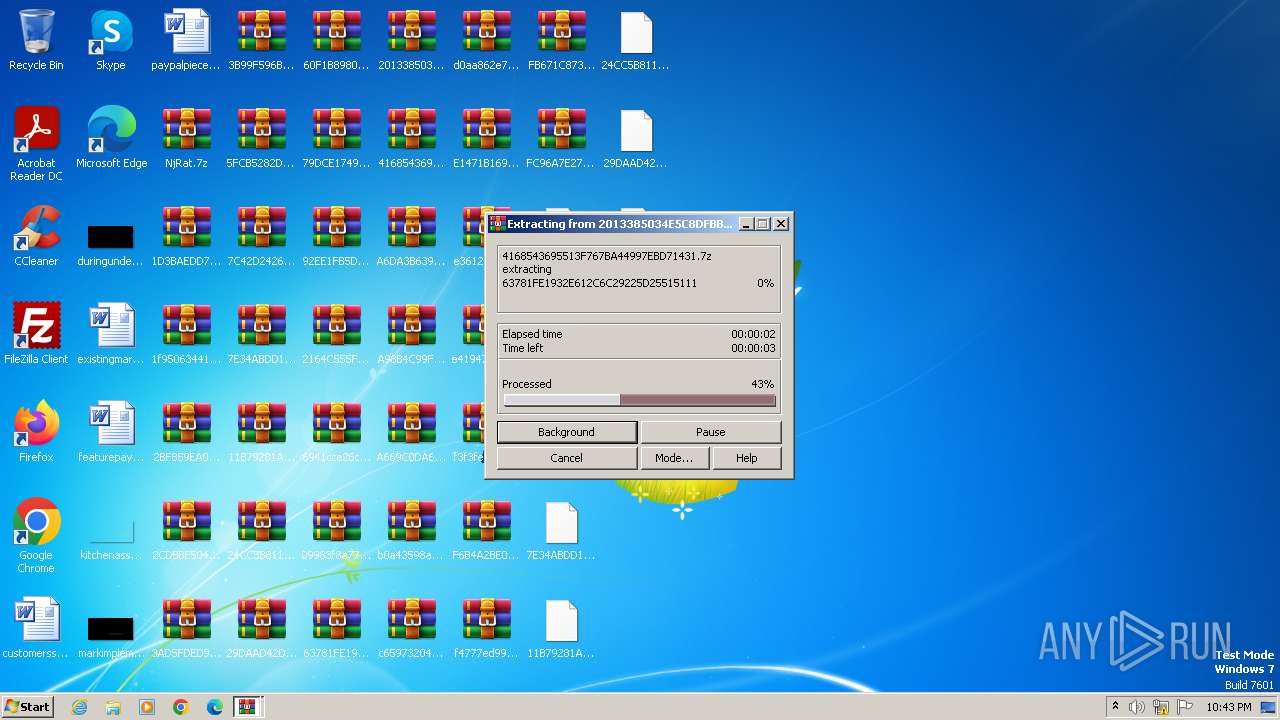Select the A96B4C99F archive icon
1280x720 pixels.
pyautogui.click(x=411, y=334)
